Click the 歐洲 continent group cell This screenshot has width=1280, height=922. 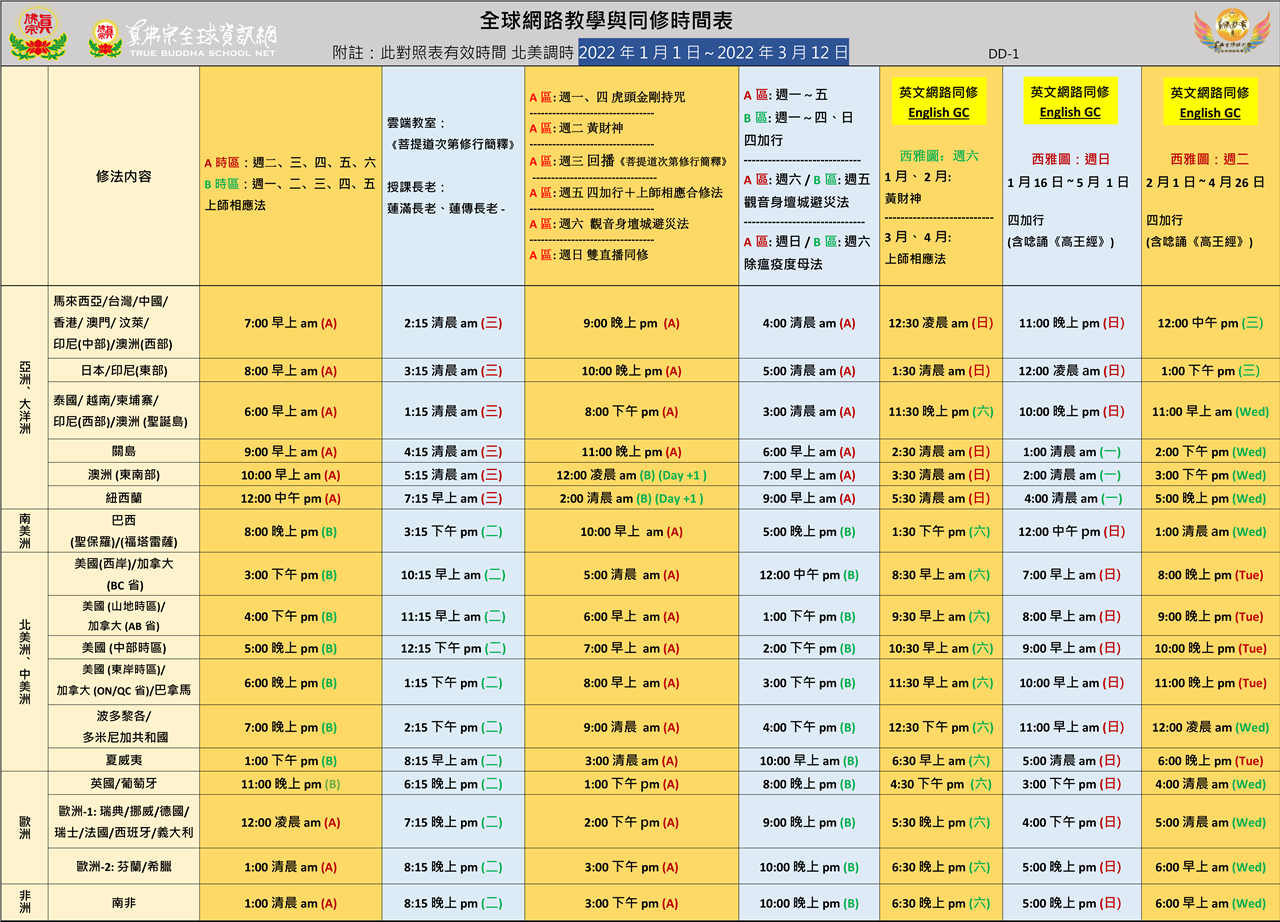(24, 827)
